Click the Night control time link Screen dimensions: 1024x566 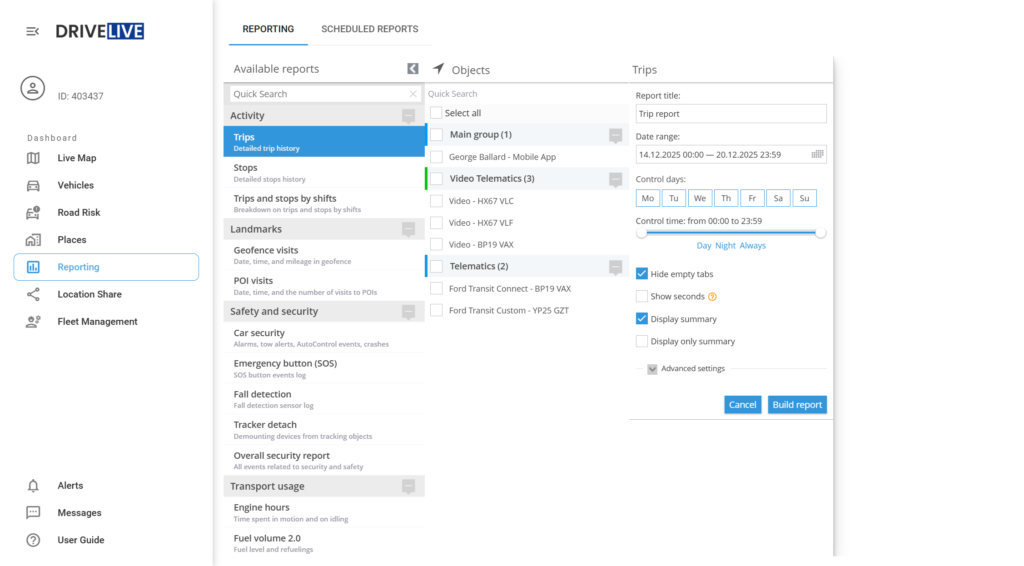(x=725, y=245)
